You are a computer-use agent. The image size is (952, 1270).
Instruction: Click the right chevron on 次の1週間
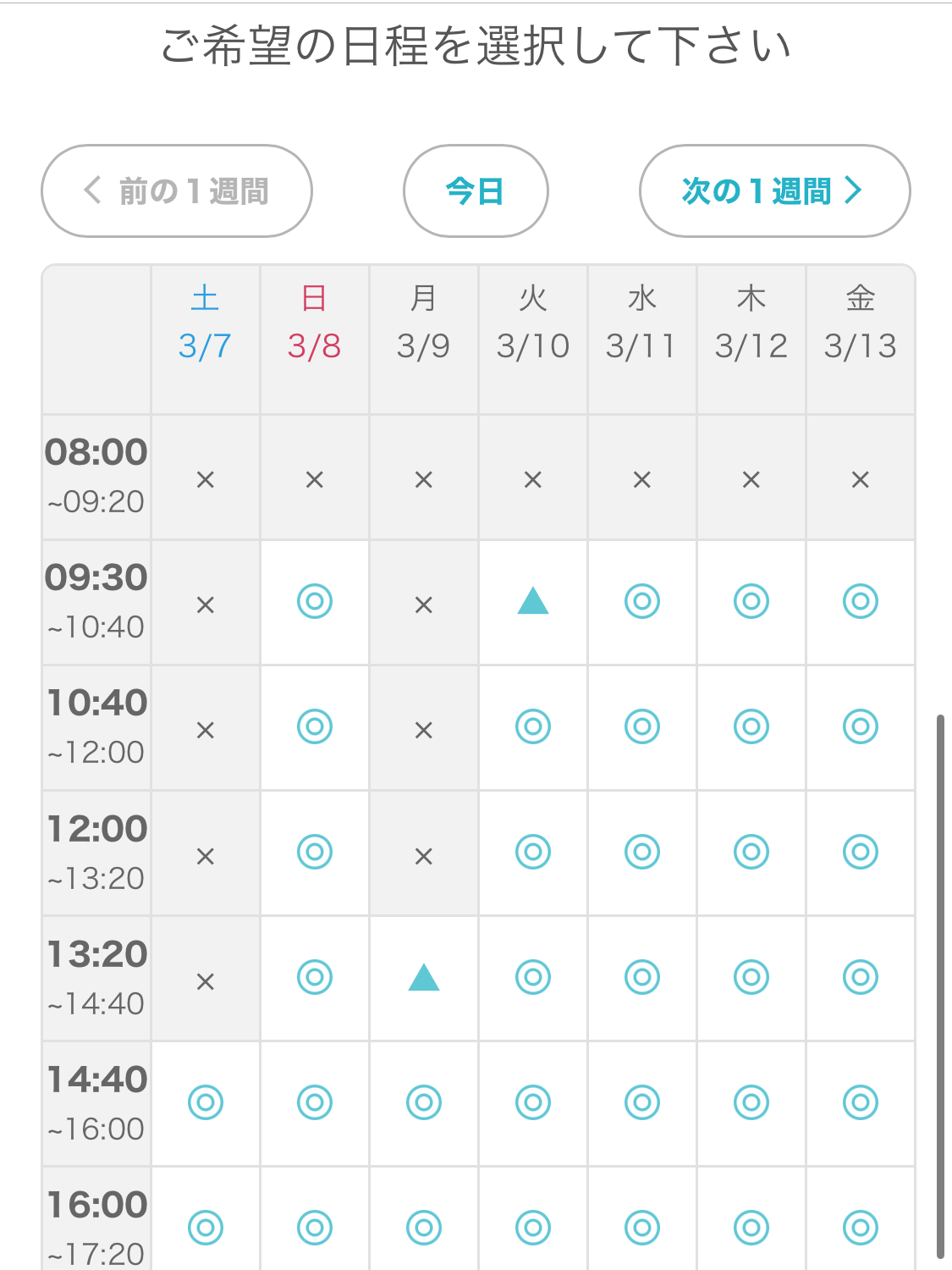pyautogui.click(x=853, y=190)
